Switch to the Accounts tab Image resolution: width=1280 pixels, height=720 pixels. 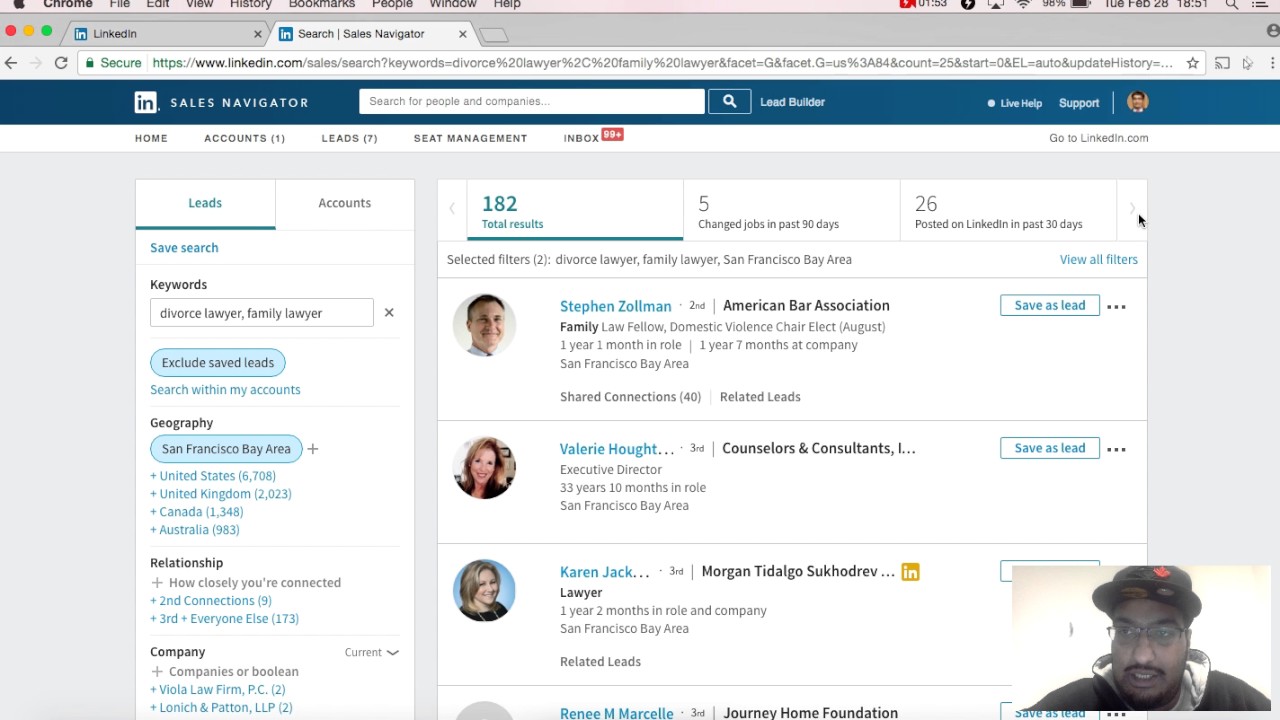click(x=345, y=203)
